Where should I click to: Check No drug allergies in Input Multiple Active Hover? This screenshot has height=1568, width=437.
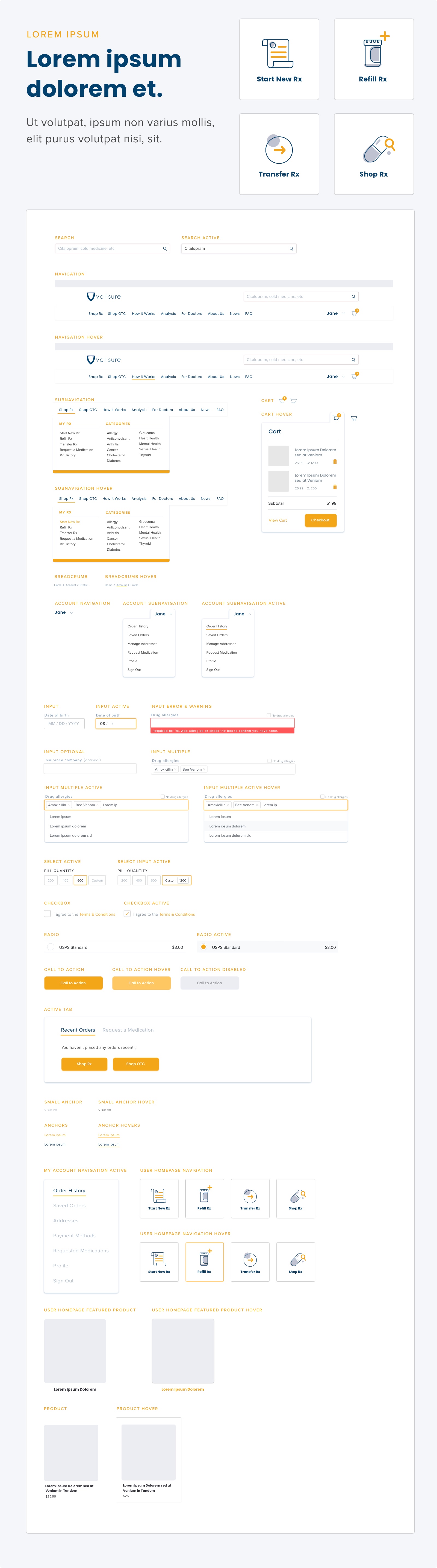click(323, 796)
